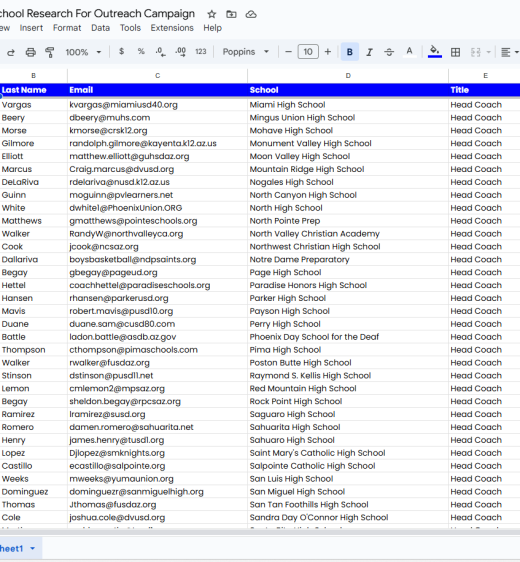Image resolution: width=520 pixels, height=562 pixels.
Task: Select cell with last name Stinson
Action: click(x=33, y=376)
